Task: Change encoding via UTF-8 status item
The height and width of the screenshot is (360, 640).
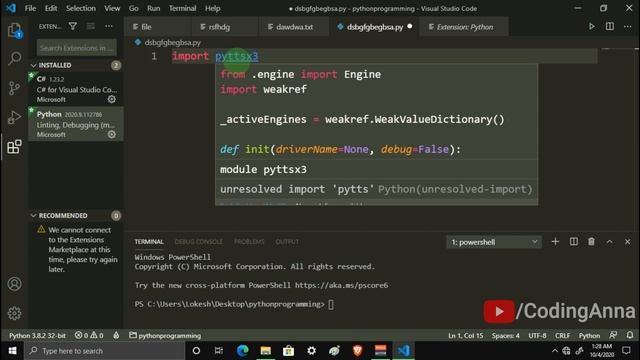Action: pyautogui.click(x=537, y=335)
